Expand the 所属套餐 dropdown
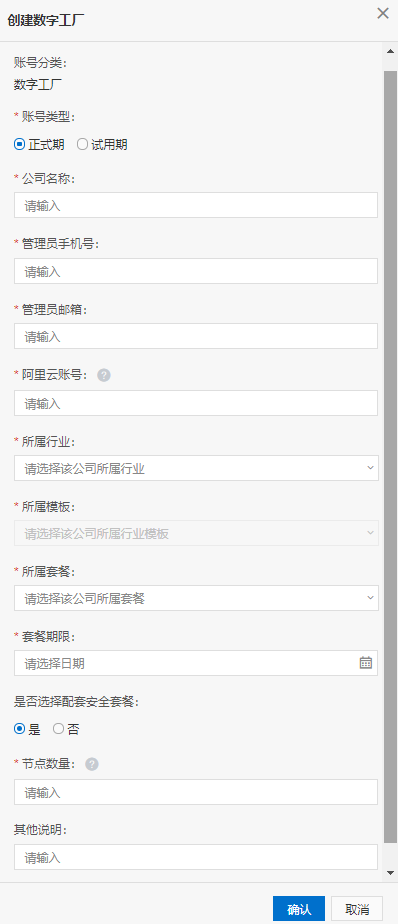This screenshot has width=398, height=924. pyautogui.click(x=196, y=598)
